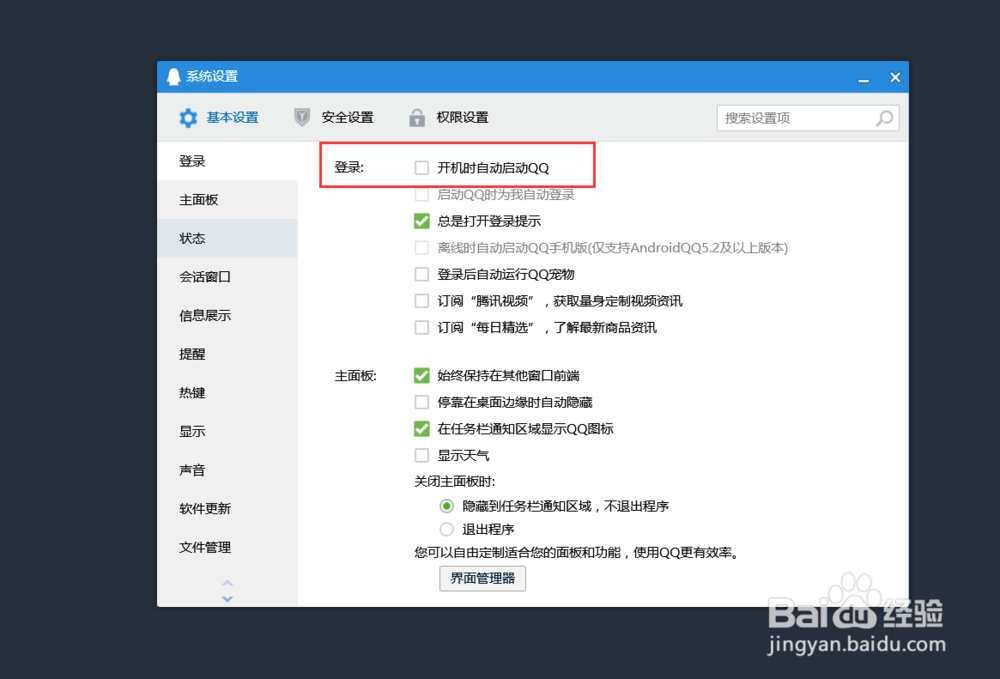The image size is (1000, 679).
Task: Disable 总是打开登录提示 option
Action: [x=421, y=221]
